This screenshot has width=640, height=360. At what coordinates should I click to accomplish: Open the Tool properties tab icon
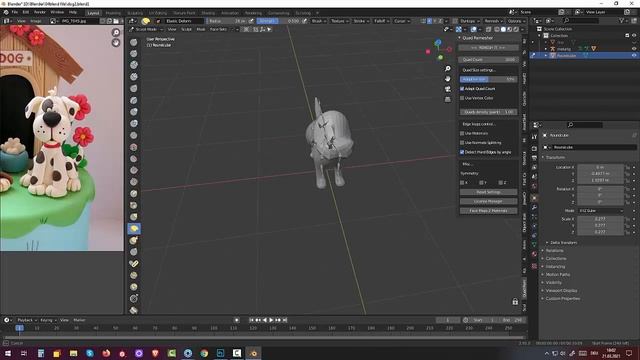pos(534,137)
